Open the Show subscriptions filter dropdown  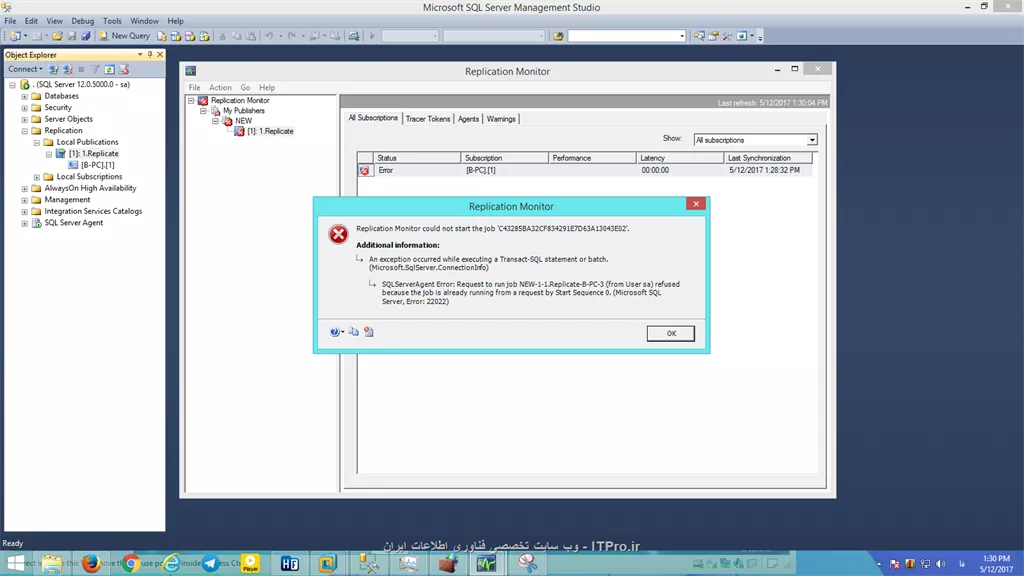point(755,140)
